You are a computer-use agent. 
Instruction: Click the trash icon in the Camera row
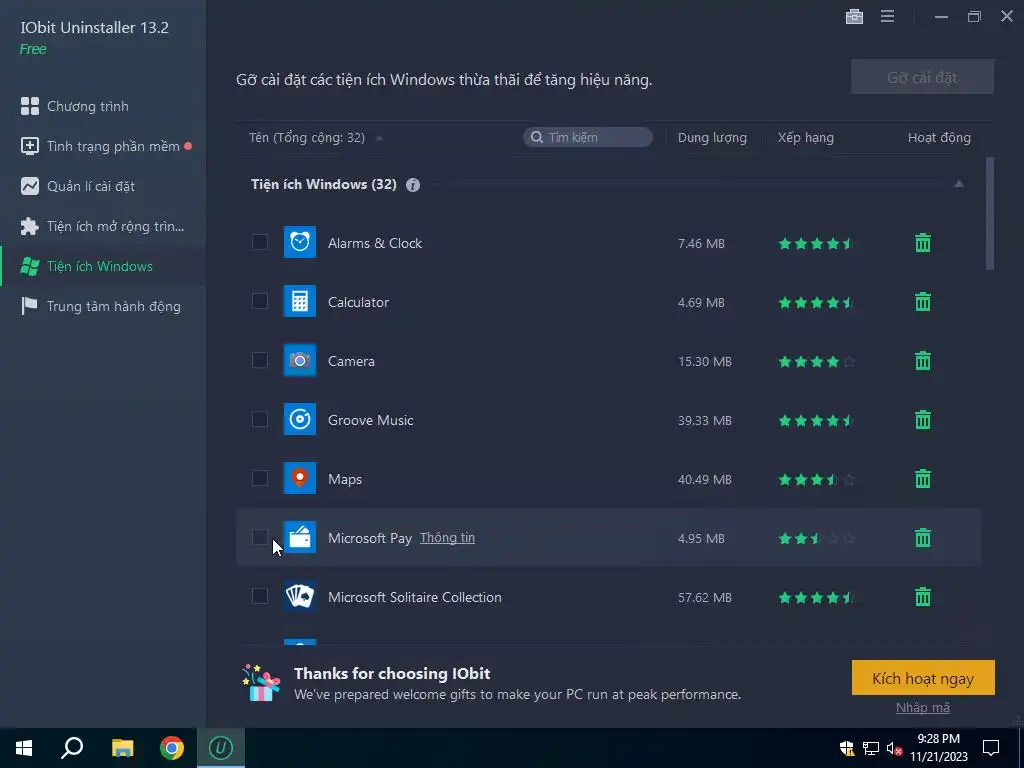tap(923, 360)
